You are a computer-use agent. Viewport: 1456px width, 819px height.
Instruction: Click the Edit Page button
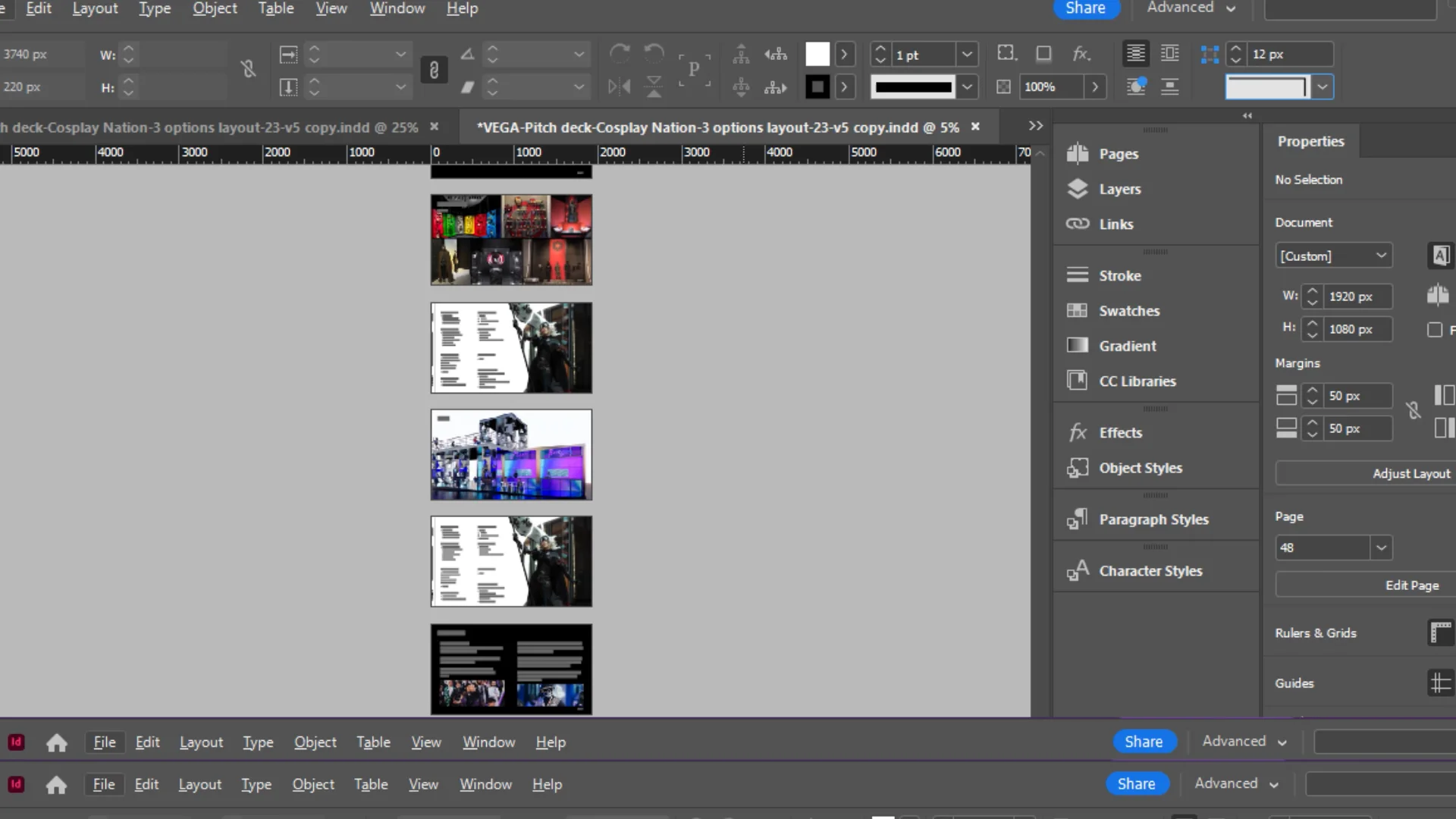click(1411, 585)
